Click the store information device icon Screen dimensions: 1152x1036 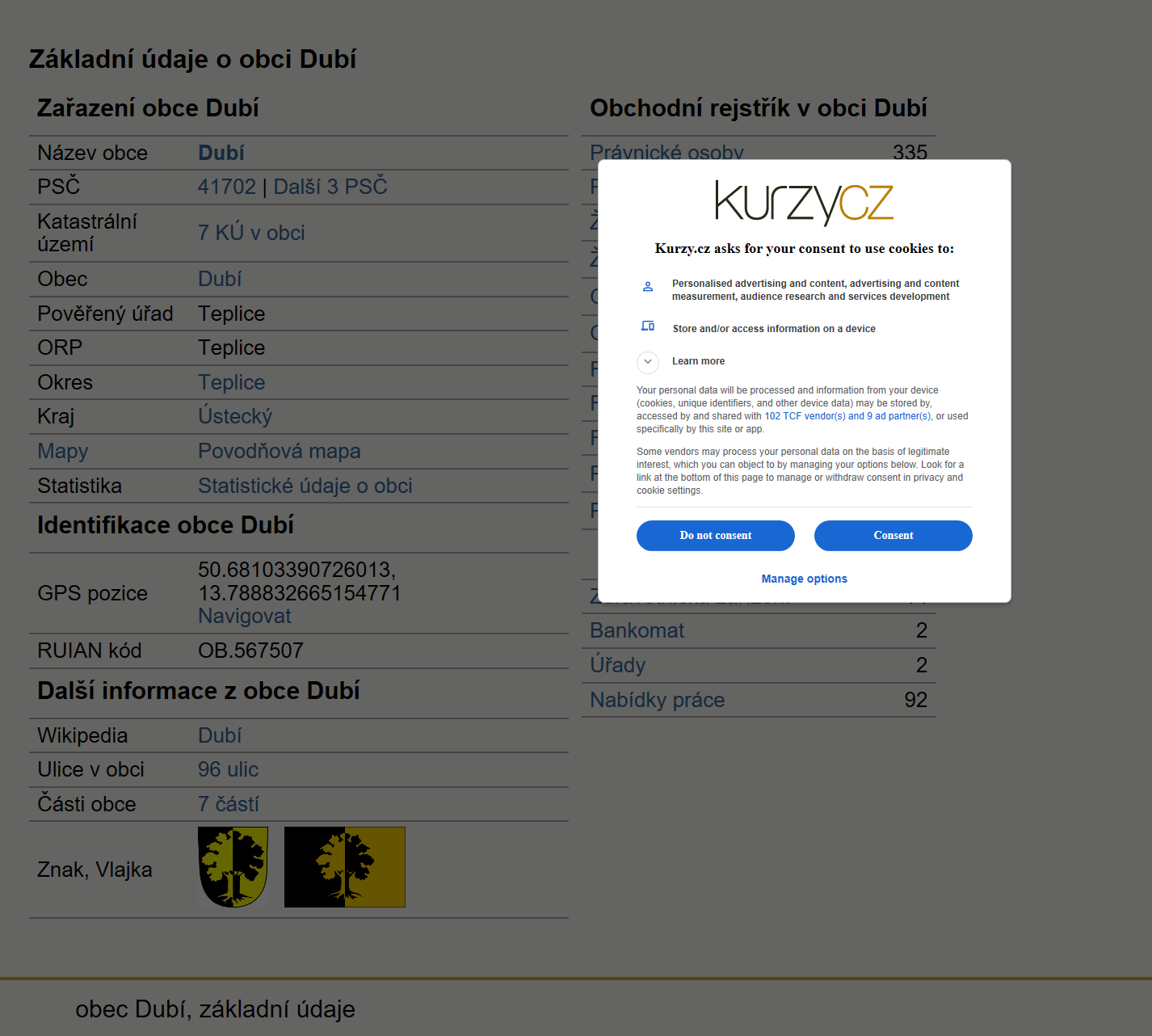click(x=648, y=326)
